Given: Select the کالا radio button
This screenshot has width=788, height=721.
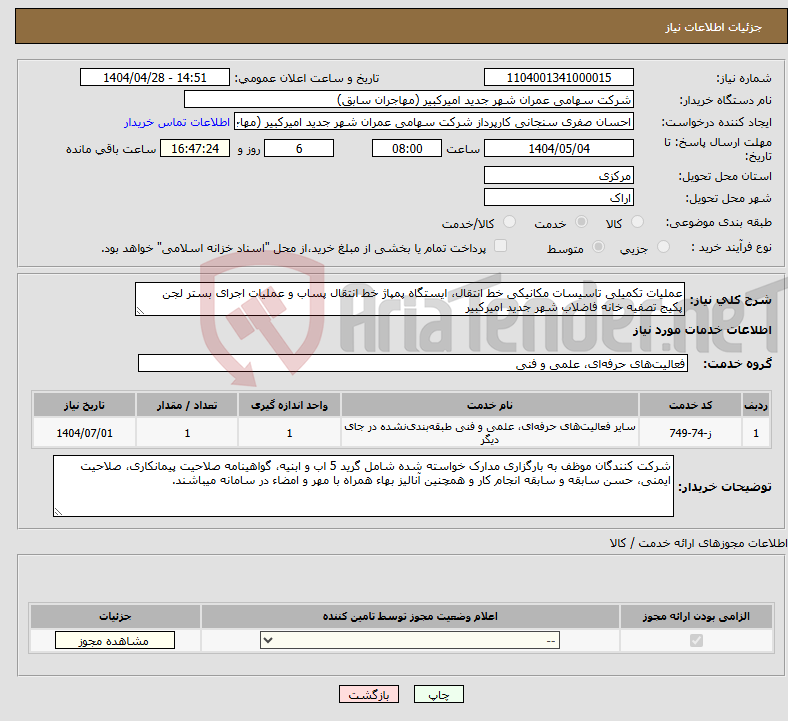Looking at the screenshot, I should pyautogui.click(x=637, y=222).
